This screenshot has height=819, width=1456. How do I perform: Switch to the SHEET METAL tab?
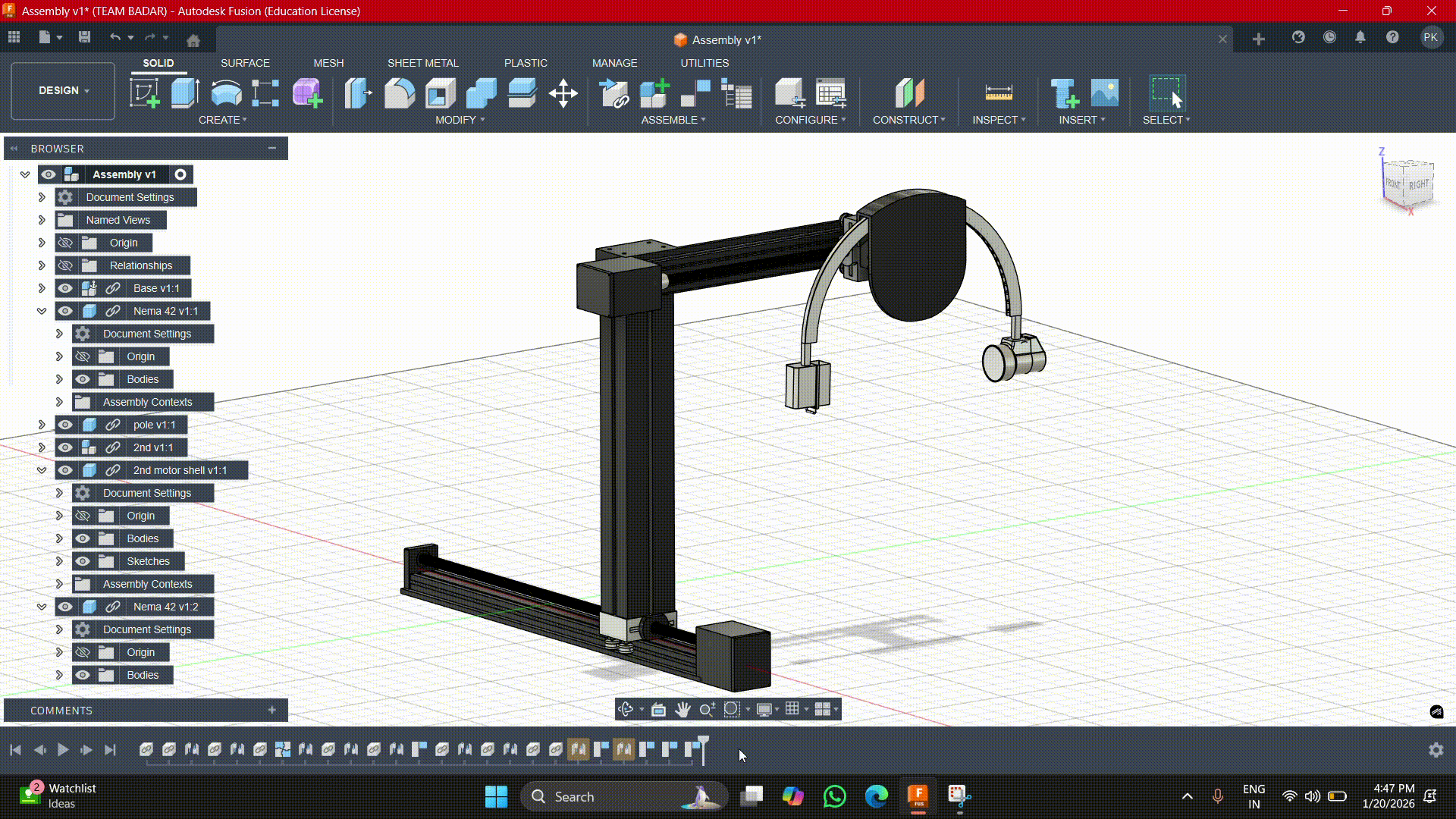coord(423,63)
